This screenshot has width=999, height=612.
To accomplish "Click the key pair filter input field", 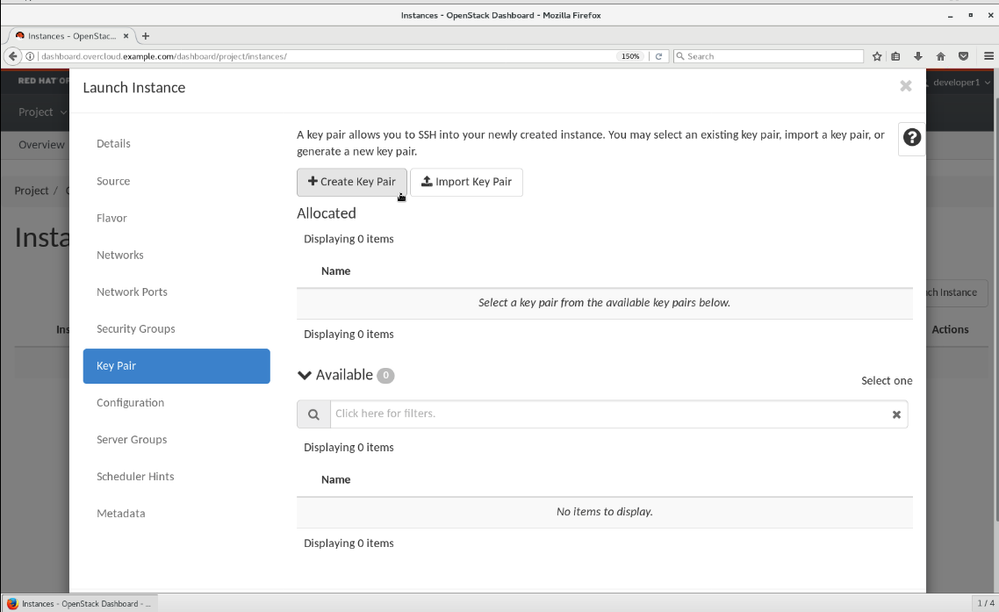I will pos(606,414).
